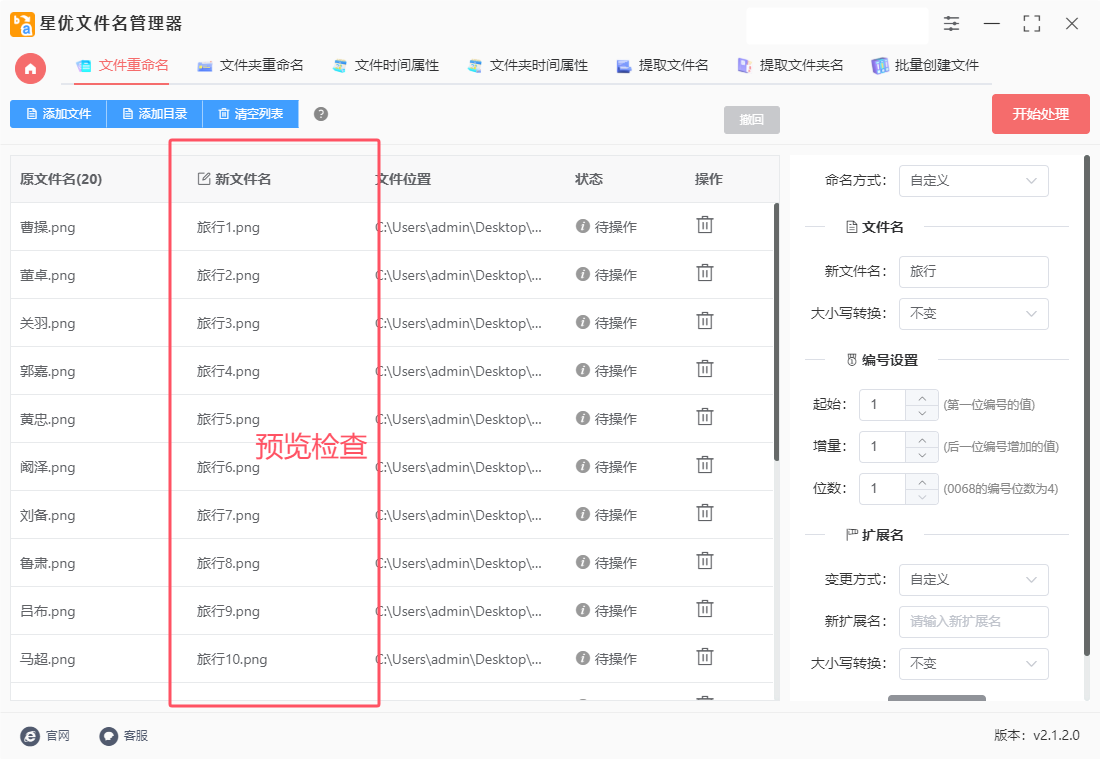Click the 官网 browser icon in footer

point(30,736)
